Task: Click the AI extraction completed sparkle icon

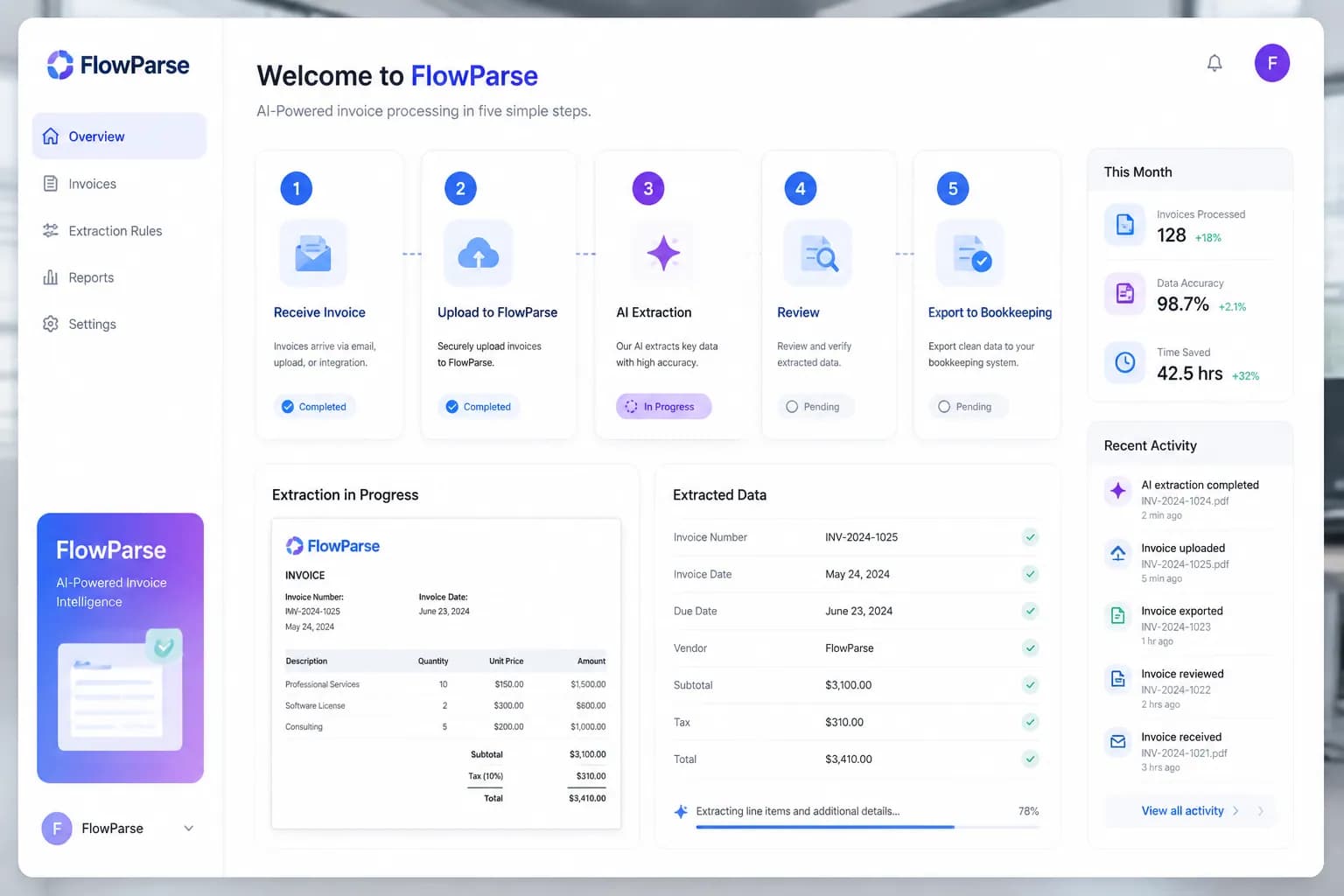Action: [x=1117, y=491]
